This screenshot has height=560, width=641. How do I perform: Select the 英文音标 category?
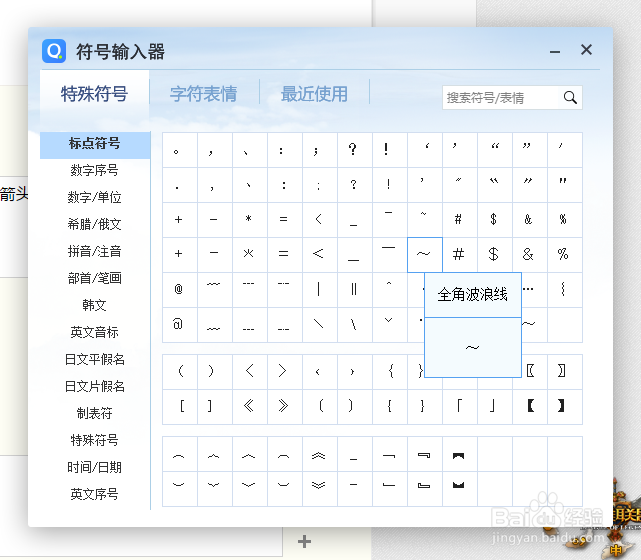pyautogui.click(x=95, y=332)
